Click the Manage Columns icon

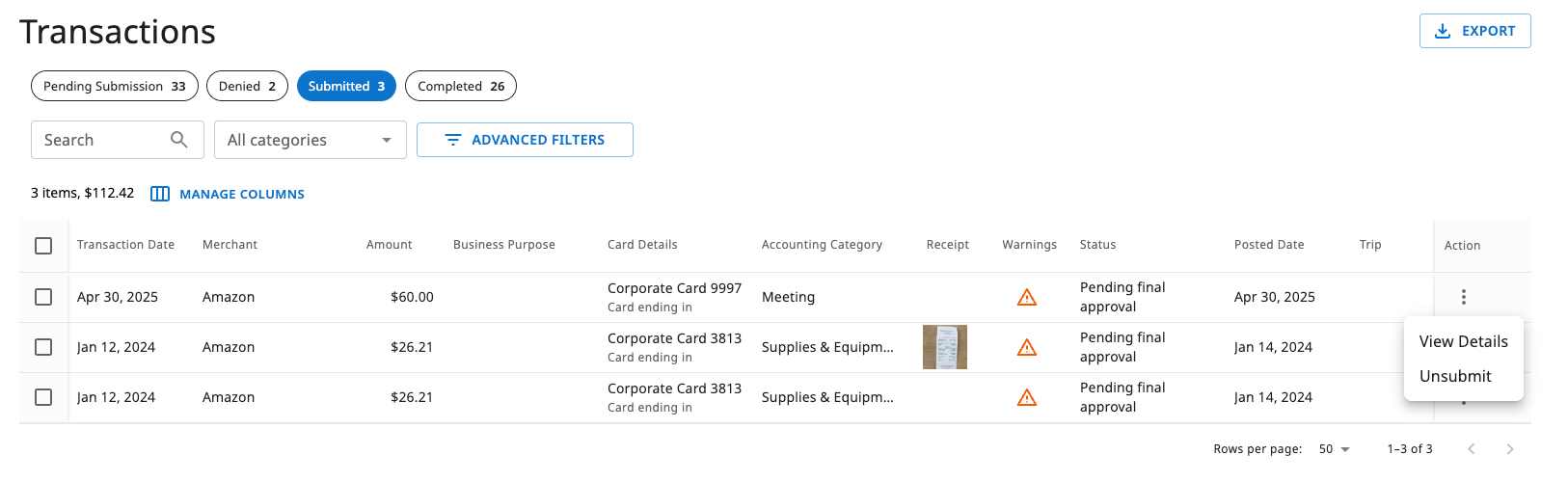pyautogui.click(x=160, y=195)
